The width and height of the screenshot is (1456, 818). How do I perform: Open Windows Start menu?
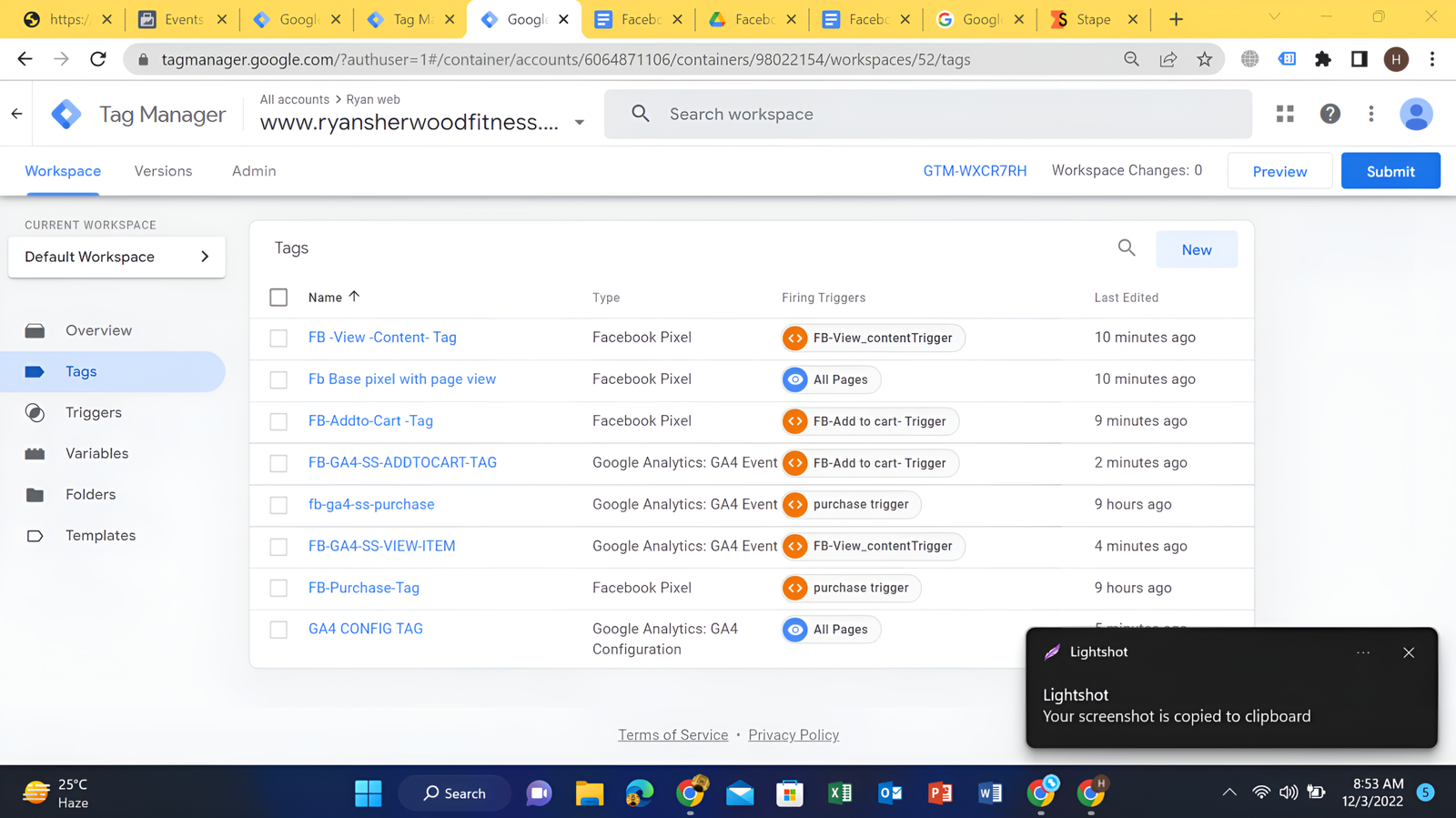[369, 793]
